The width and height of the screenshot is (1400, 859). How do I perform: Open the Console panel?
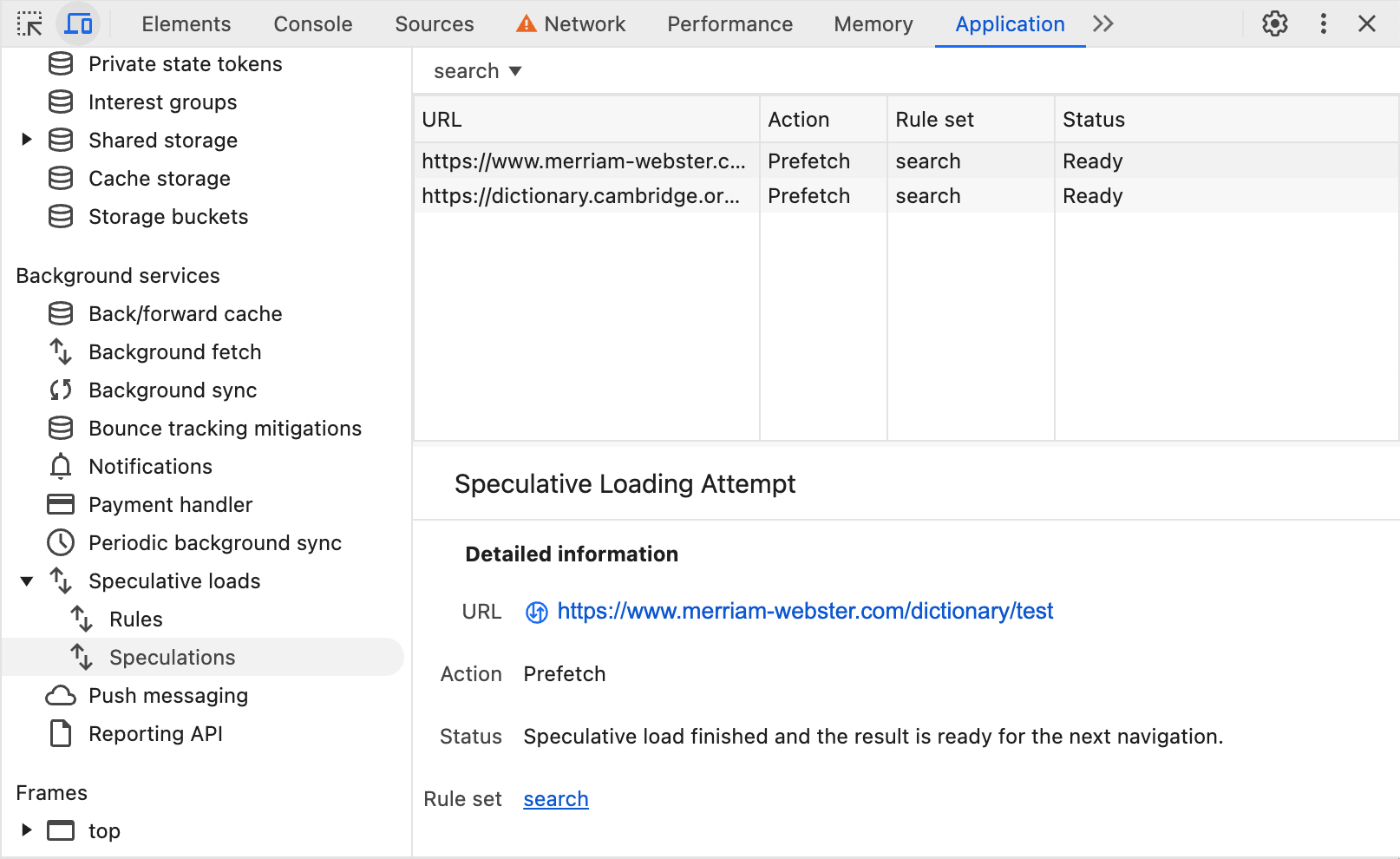312,23
